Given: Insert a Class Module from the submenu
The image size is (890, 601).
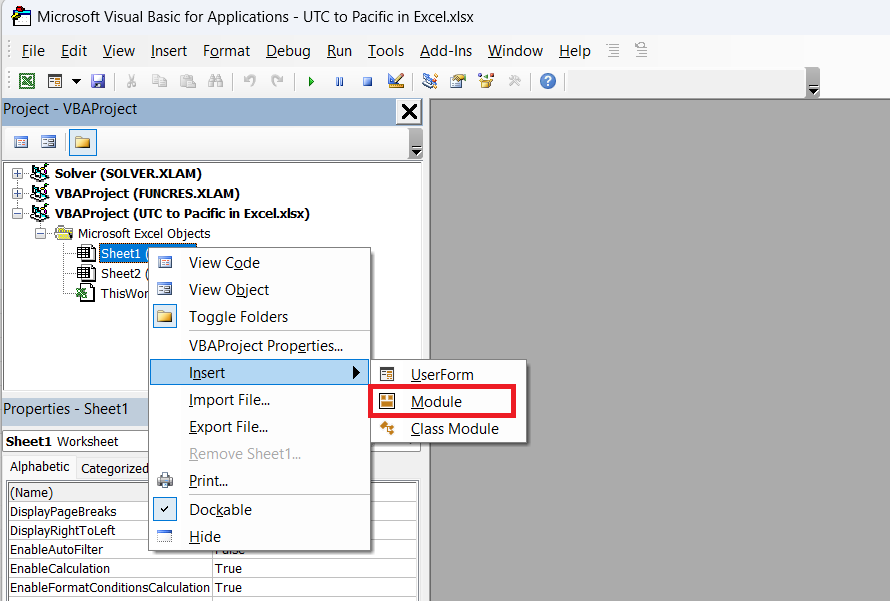Looking at the screenshot, I should [448, 428].
